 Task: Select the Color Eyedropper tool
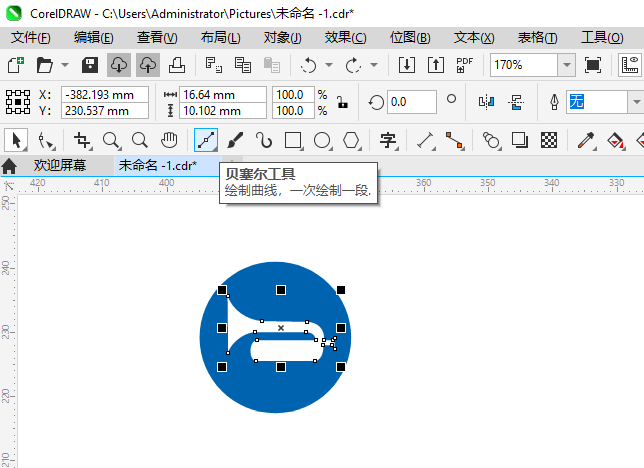pos(586,141)
